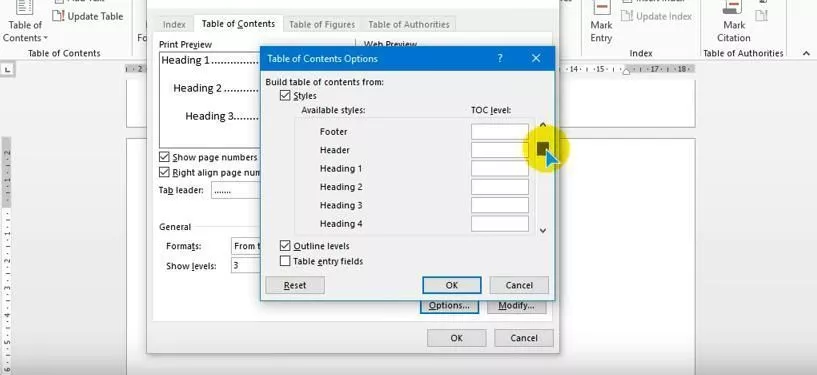Click the Reset button
Image resolution: width=817 pixels, height=375 pixels.
[295, 285]
